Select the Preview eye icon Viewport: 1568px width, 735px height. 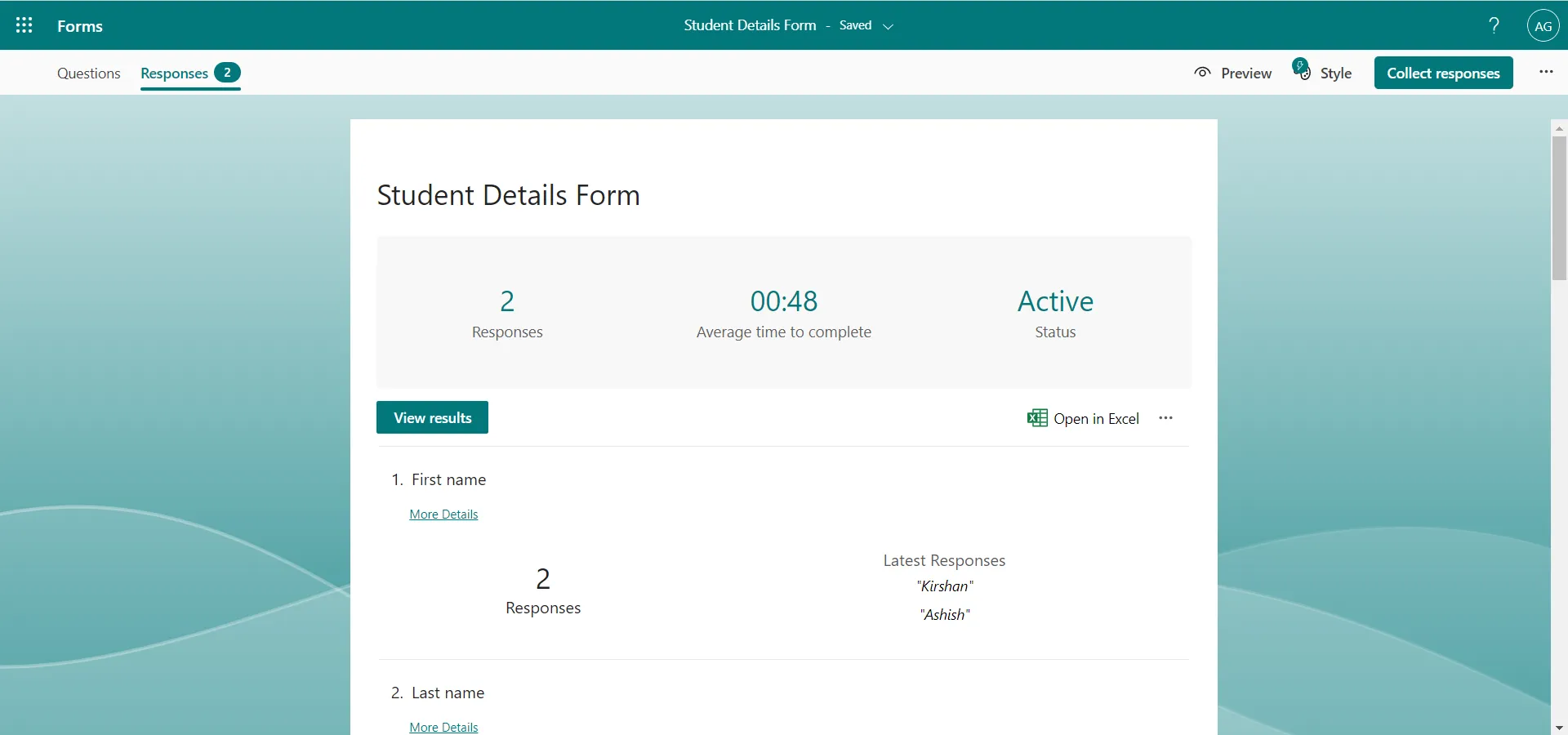click(x=1202, y=73)
